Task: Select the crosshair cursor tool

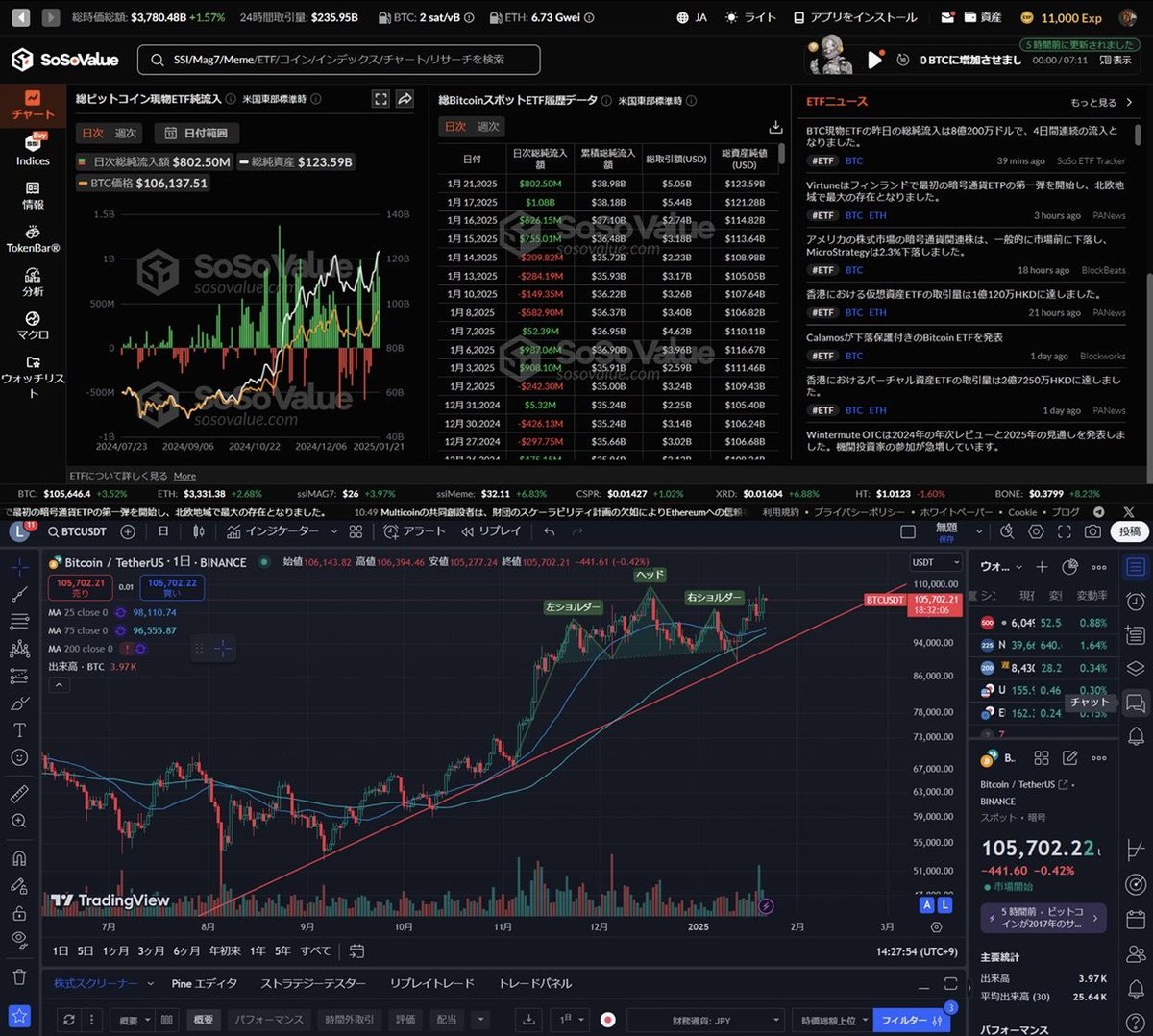Action: coord(19,567)
